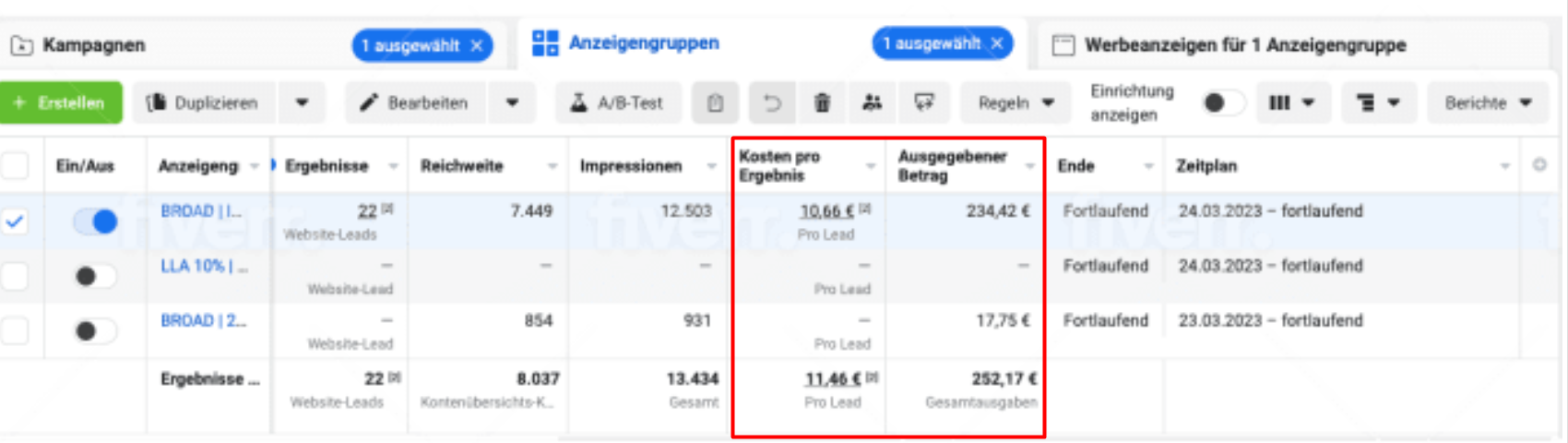
Task: Switch to the Kampagnen tab
Action: (94, 45)
